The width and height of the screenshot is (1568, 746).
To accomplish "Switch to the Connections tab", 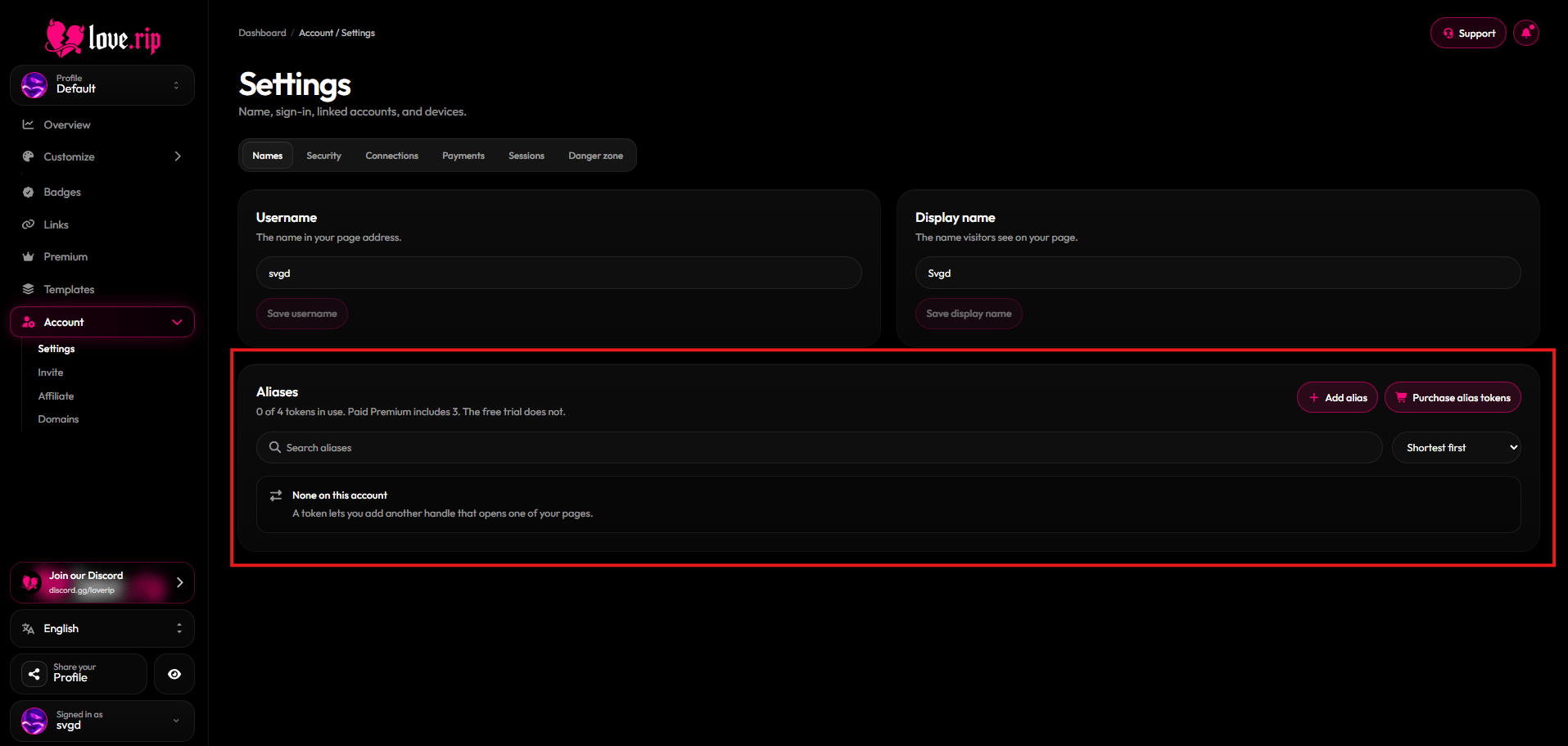I will click(x=391, y=156).
